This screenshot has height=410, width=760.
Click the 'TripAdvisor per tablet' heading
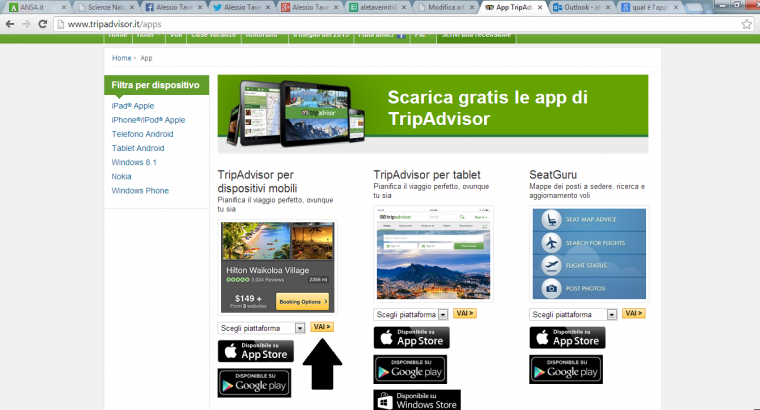coord(427,174)
